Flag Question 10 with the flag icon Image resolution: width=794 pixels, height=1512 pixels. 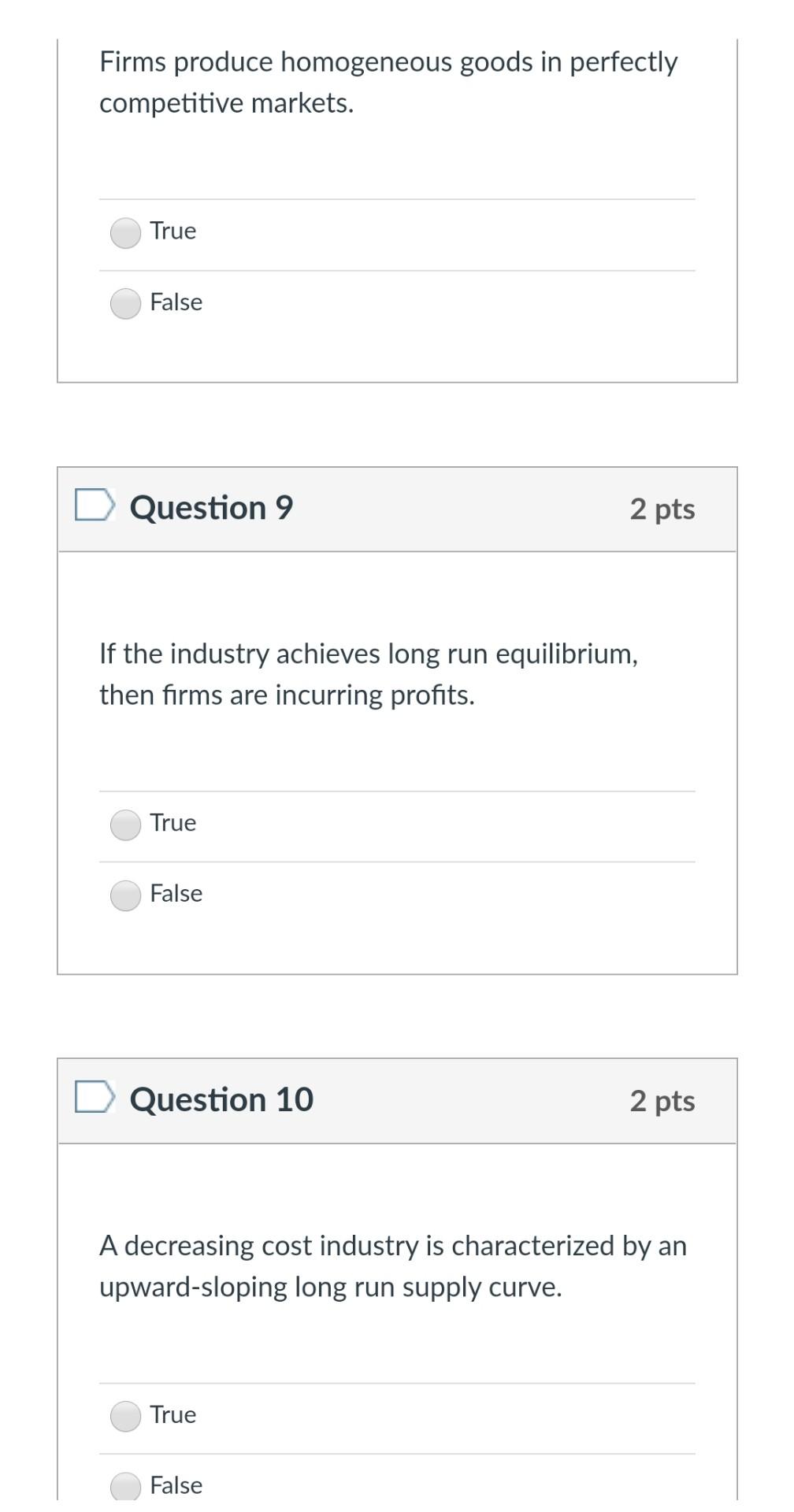pos(95,1097)
